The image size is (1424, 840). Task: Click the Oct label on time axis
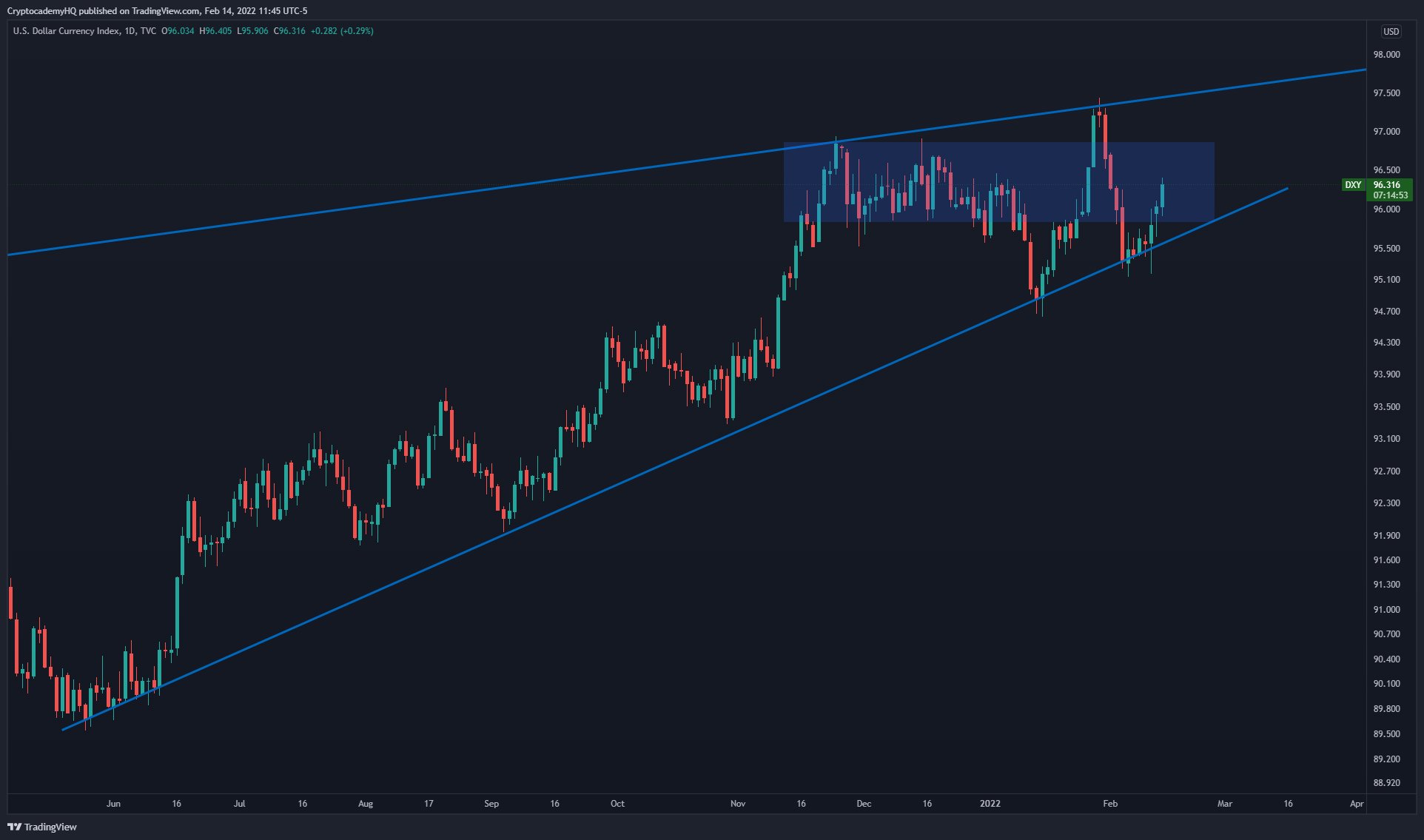tap(617, 804)
